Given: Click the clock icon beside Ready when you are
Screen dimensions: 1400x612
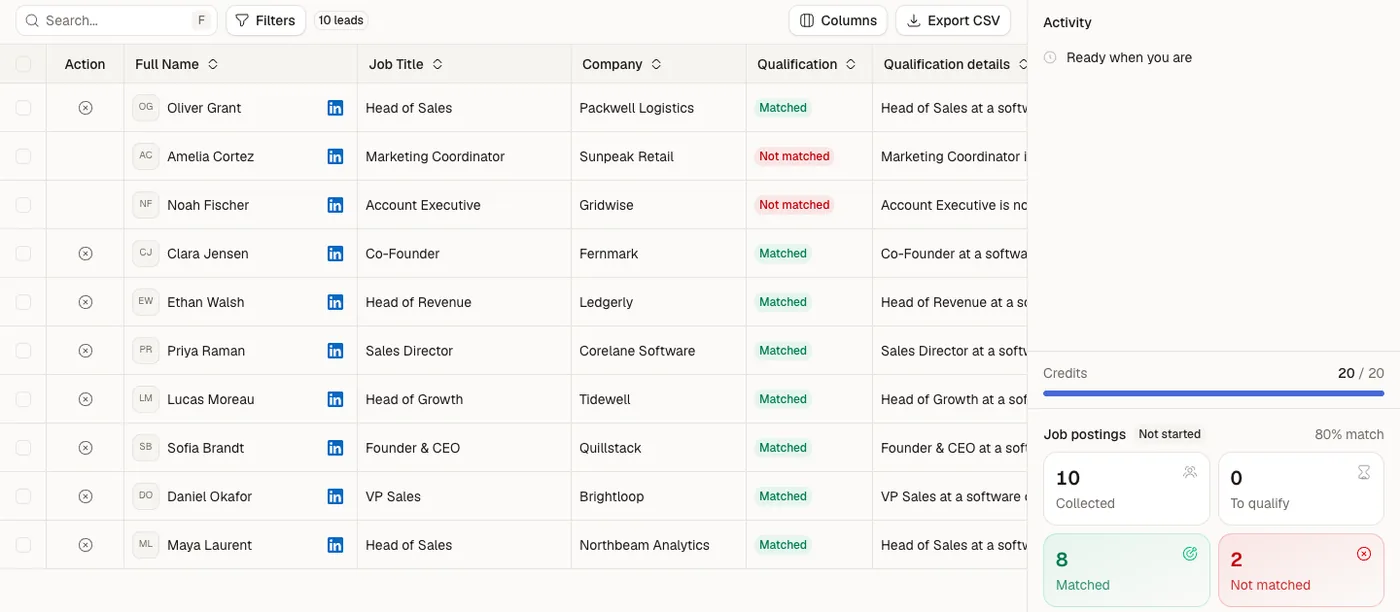Looking at the screenshot, I should click(x=1050, y=58).
